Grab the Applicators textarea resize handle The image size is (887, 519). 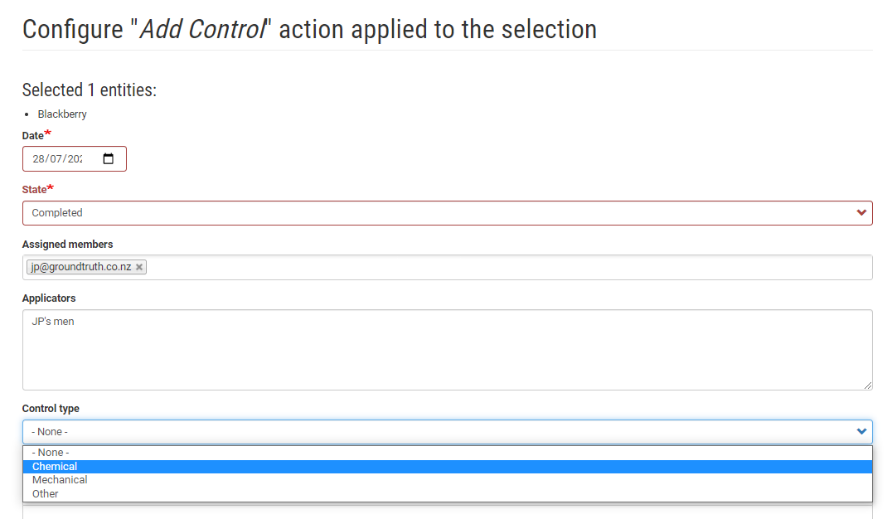(867, 385)
